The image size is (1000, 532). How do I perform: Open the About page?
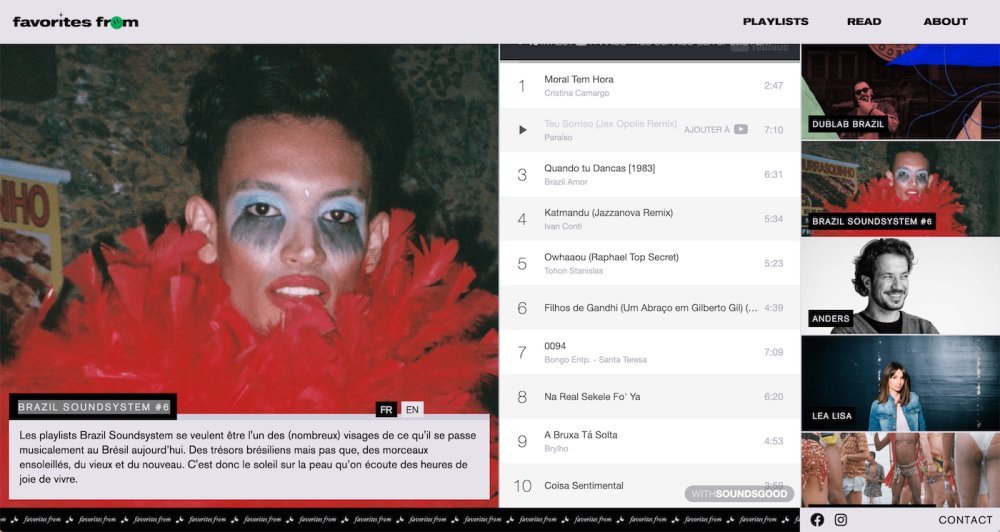click(x=945, y=21)
